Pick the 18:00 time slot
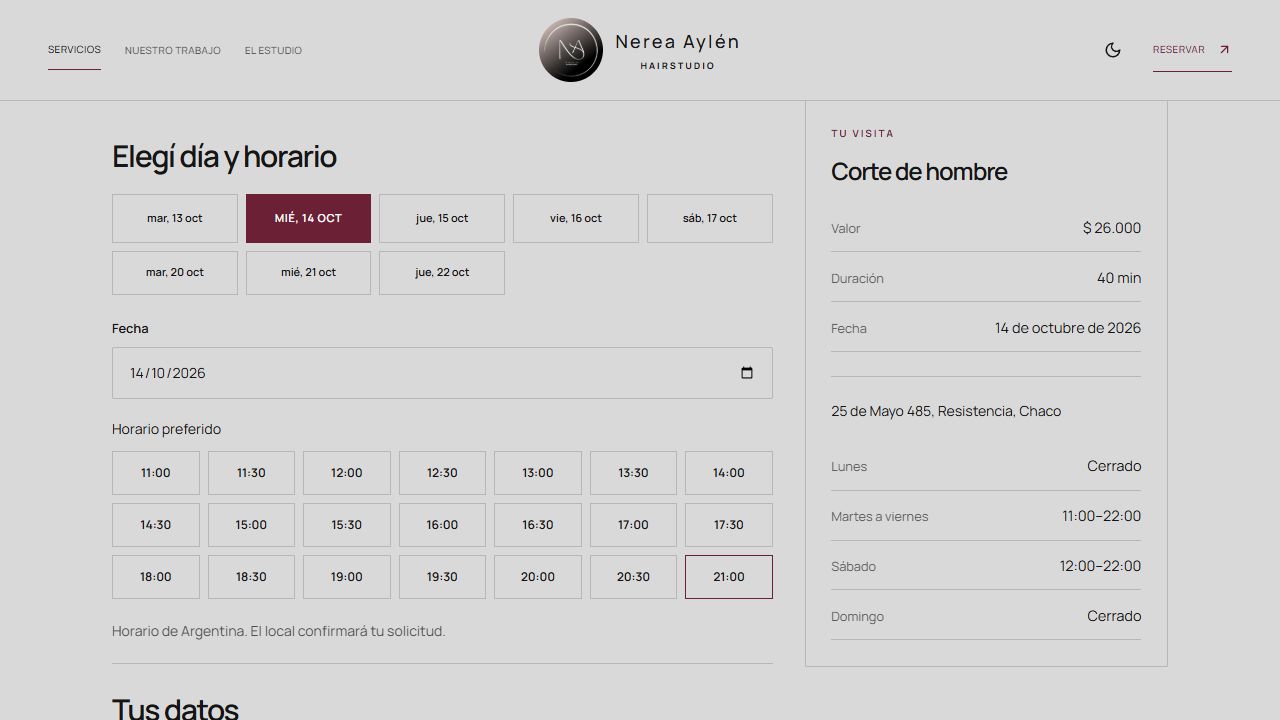 (156, 577)
